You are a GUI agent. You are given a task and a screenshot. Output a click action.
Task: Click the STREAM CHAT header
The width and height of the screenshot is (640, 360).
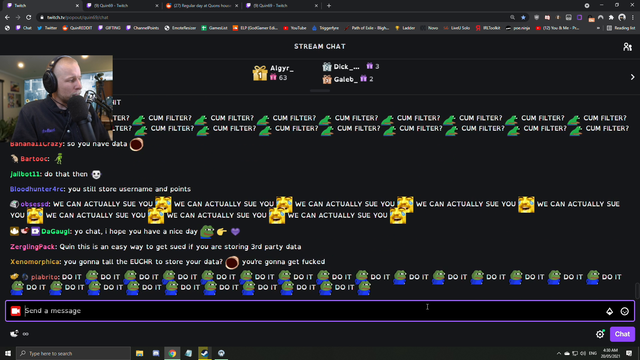coord(320,47)
